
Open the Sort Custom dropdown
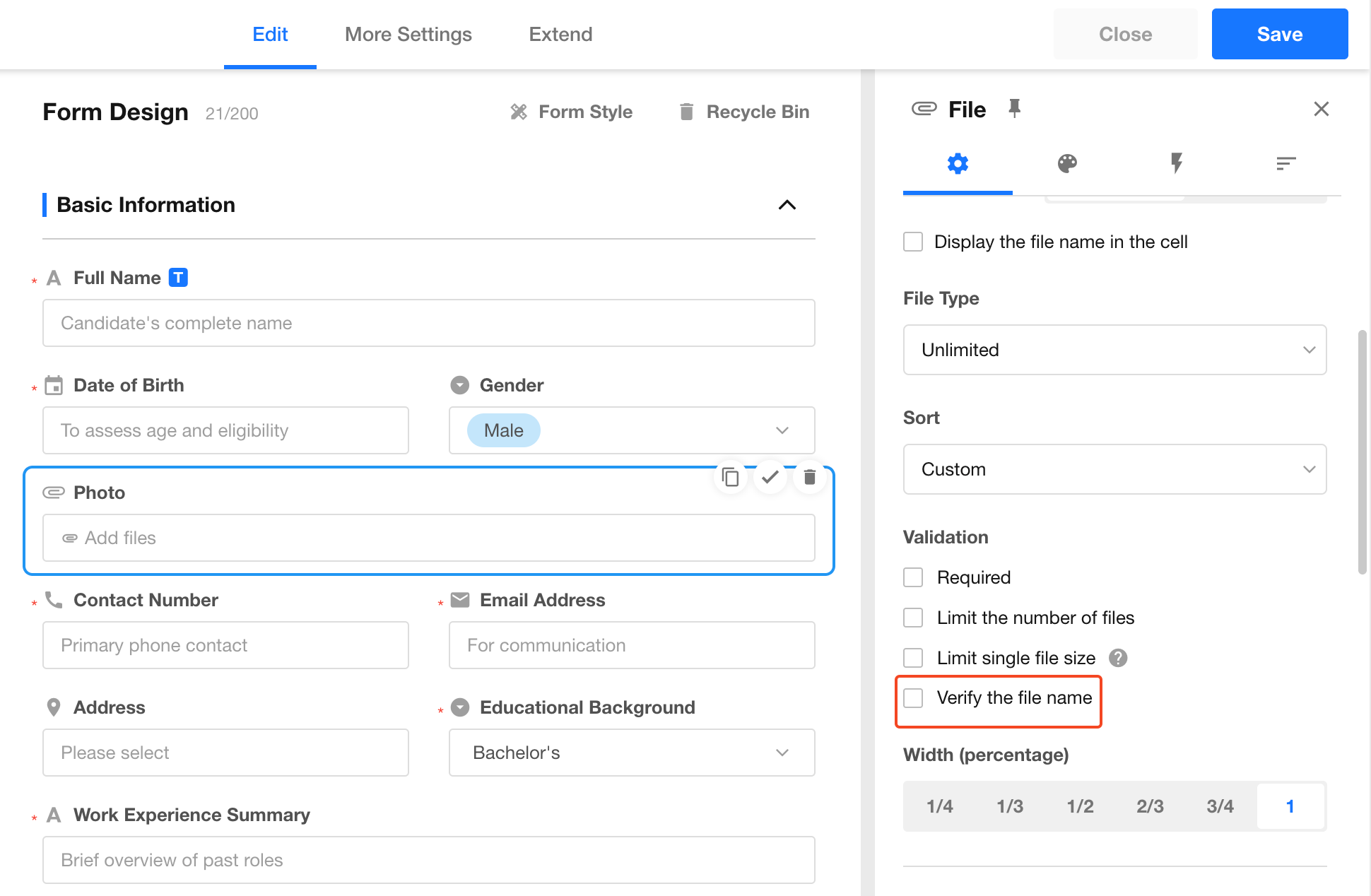1114,469
